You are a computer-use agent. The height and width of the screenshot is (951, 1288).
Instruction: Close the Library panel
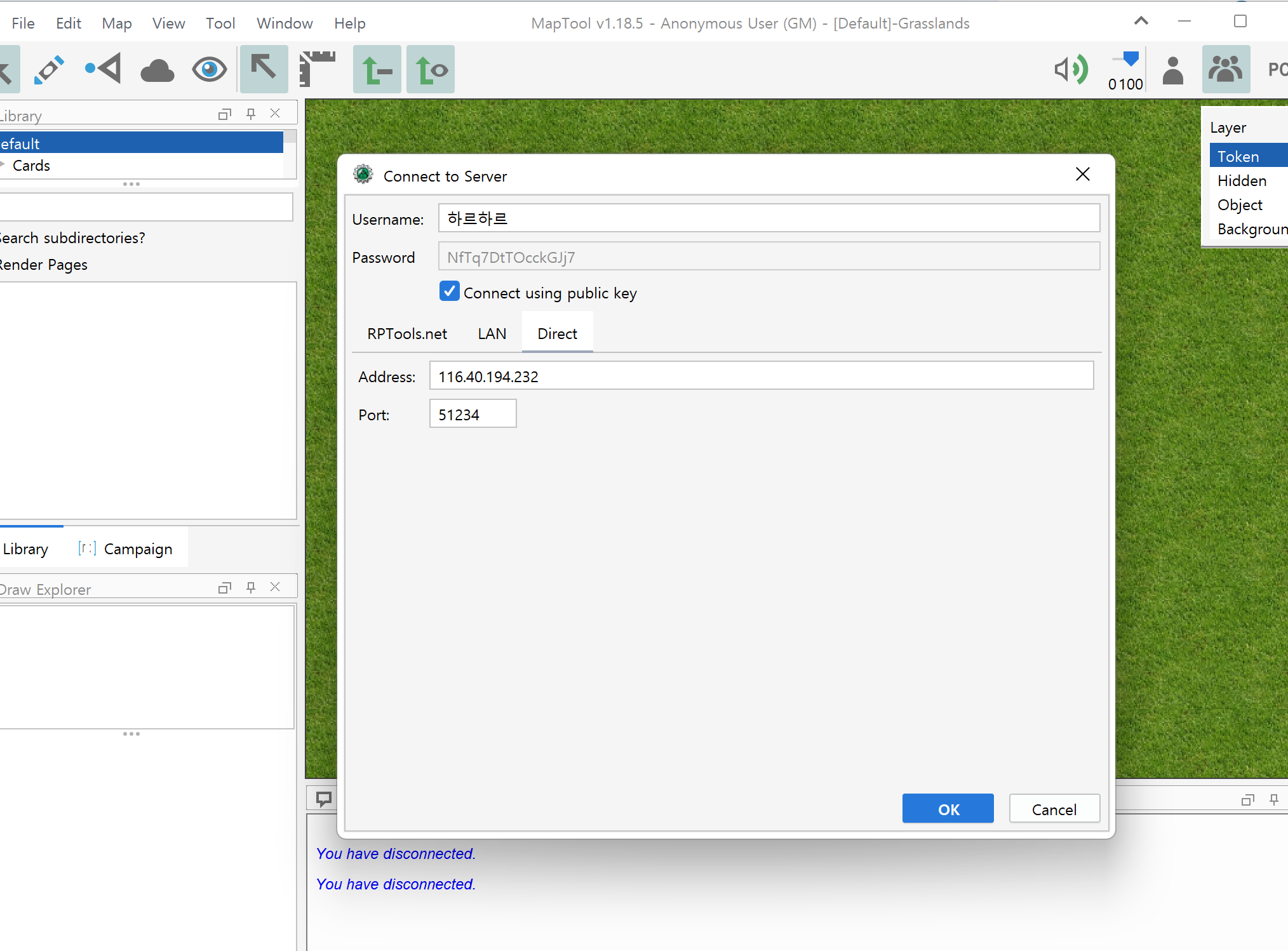tap(275, 113)
